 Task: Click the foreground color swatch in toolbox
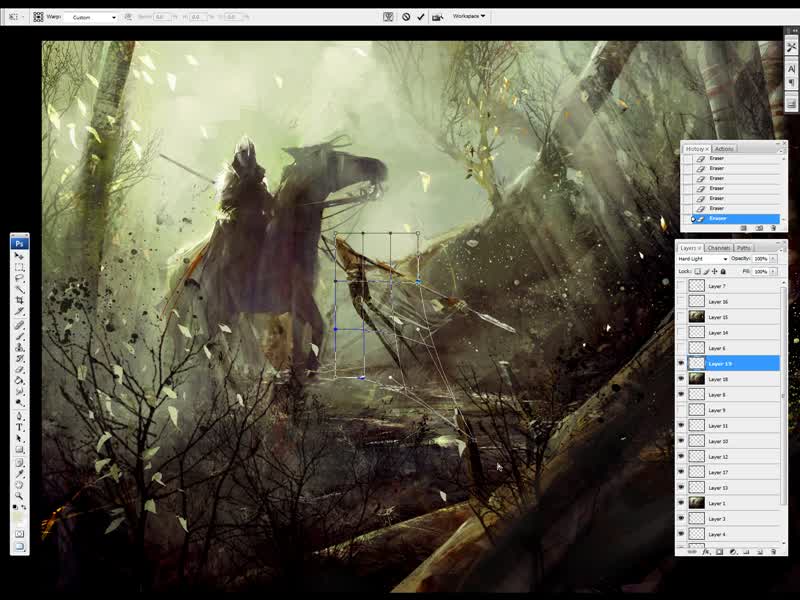click(17, 516)
